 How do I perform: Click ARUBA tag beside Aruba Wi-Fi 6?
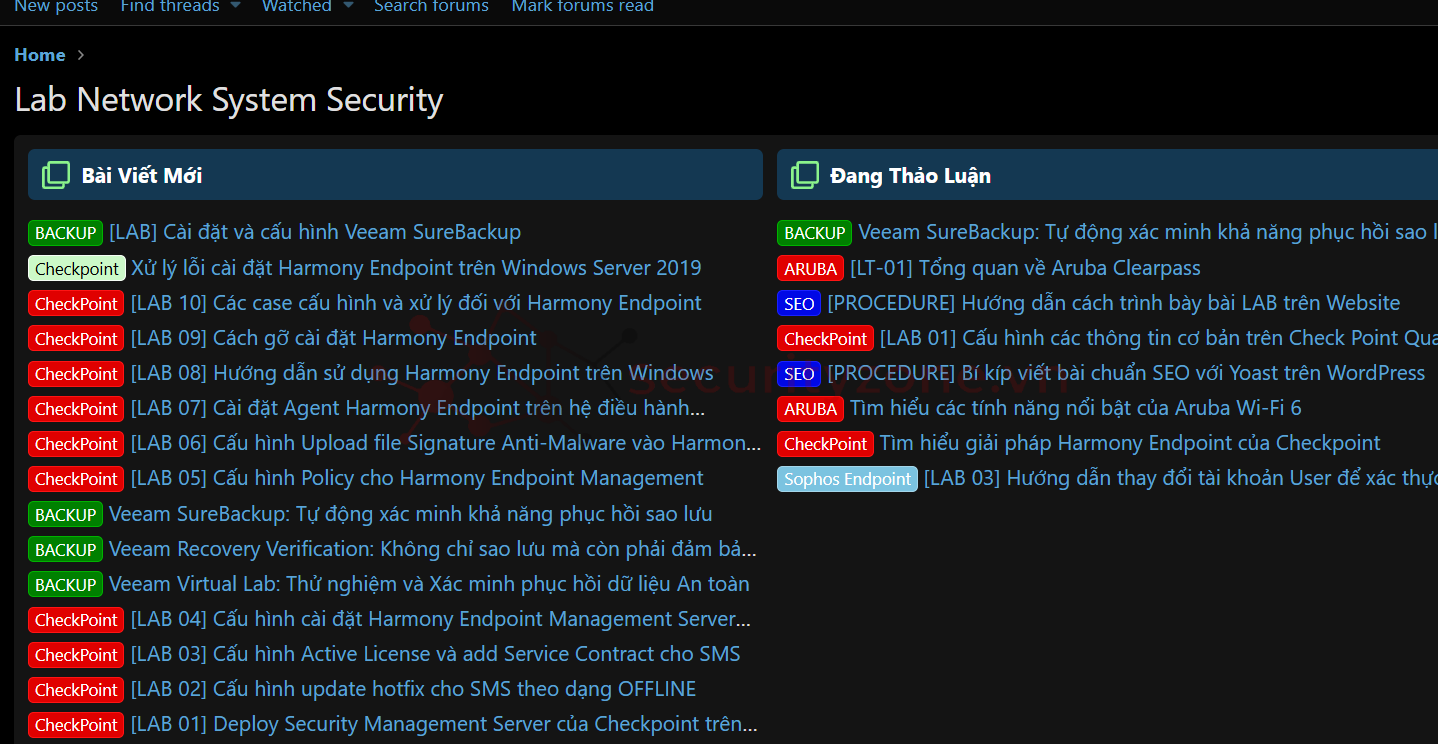point(811,408)
